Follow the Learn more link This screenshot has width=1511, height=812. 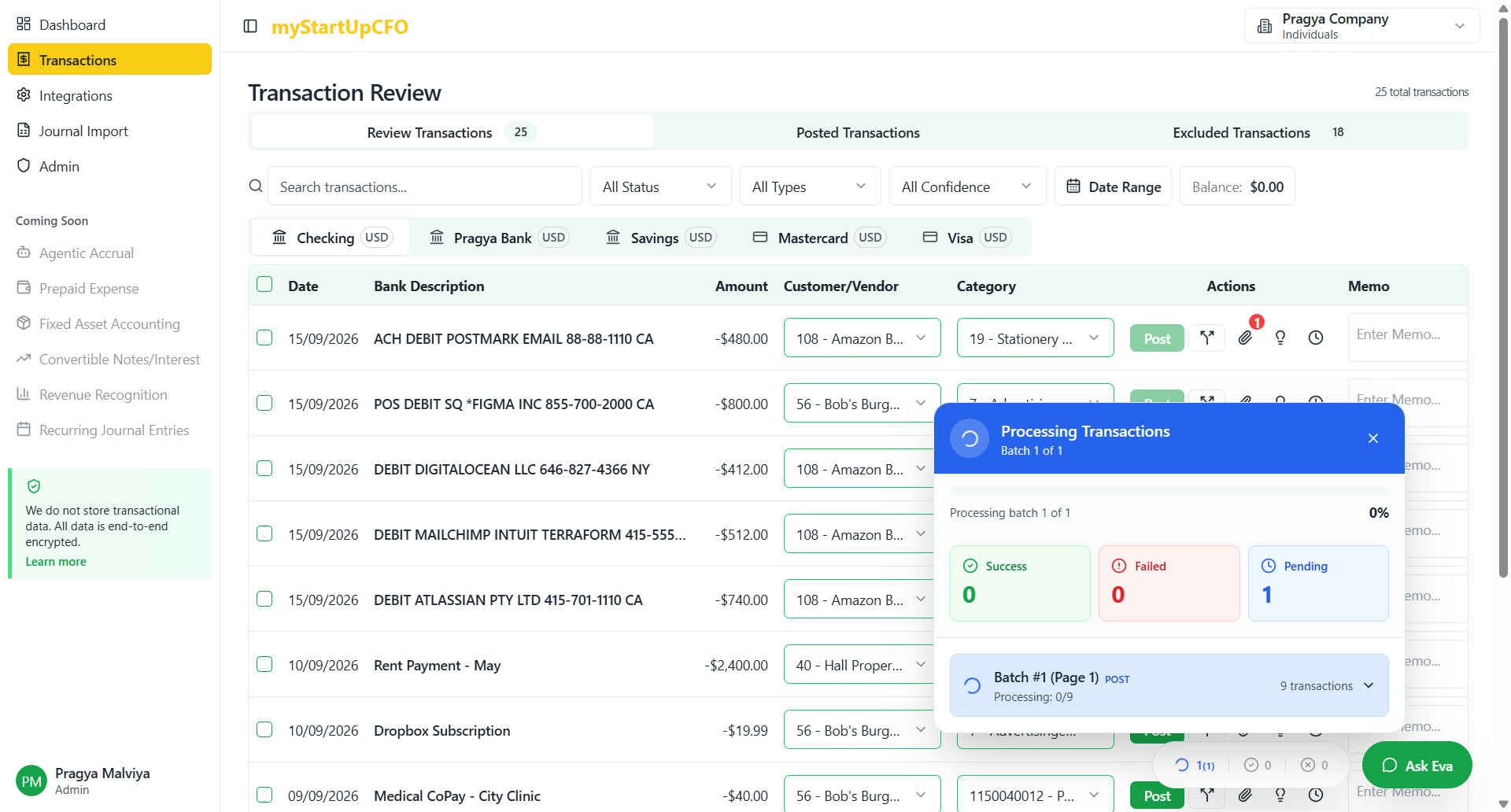click(x=56, y=562)
